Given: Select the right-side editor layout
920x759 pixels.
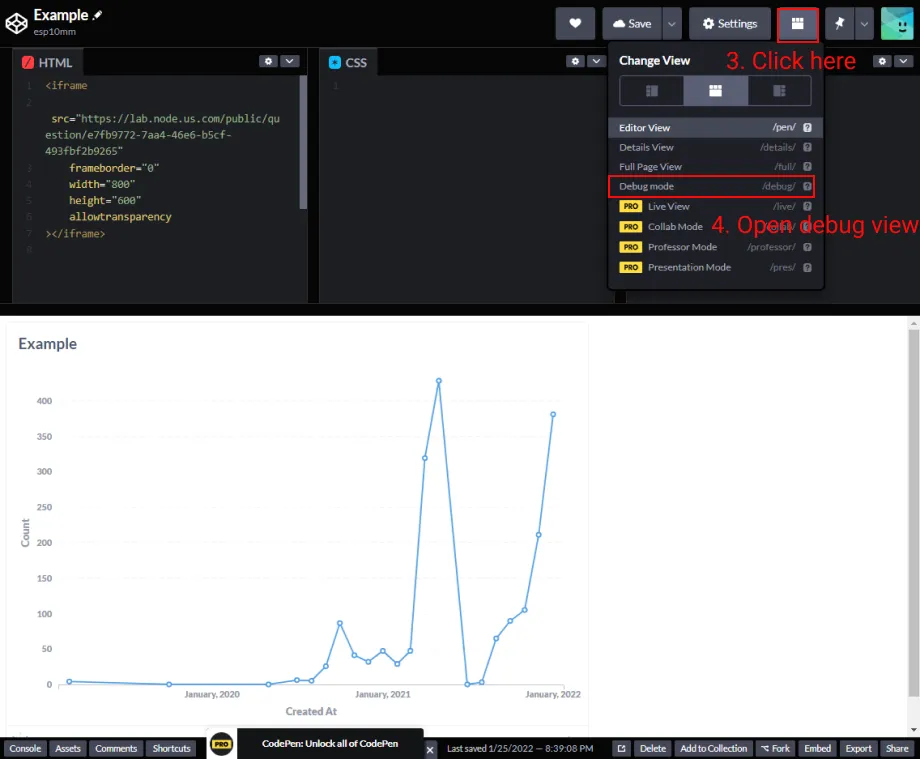Looking at the screenshot, I should pyautogui.click(x=779, y=91).
